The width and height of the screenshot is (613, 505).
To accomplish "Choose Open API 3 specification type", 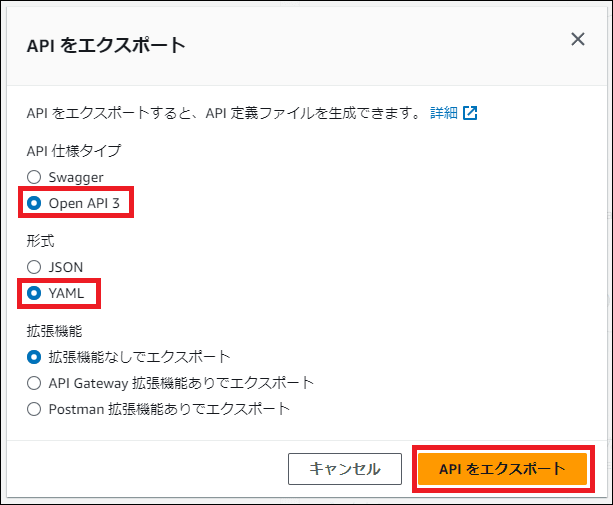I will click(34, 203).
